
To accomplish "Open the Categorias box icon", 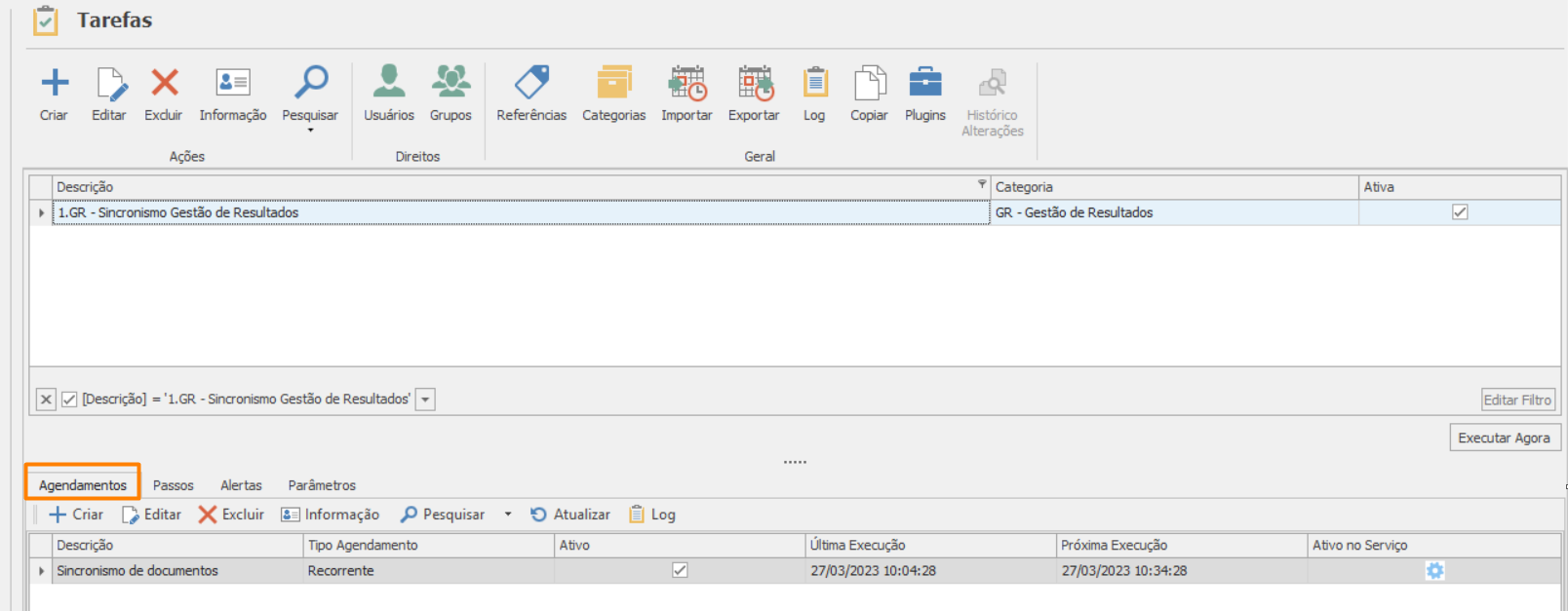I will click(x=614, y=82).
